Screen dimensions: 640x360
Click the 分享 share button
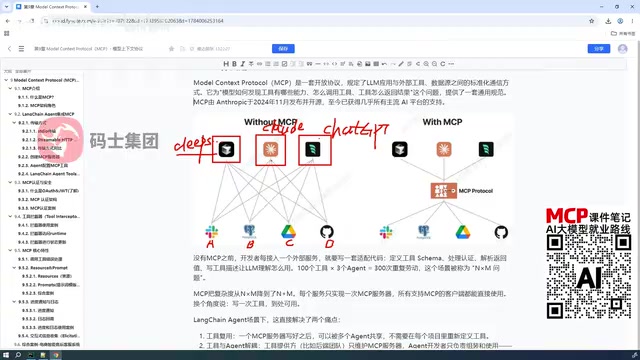599,49
